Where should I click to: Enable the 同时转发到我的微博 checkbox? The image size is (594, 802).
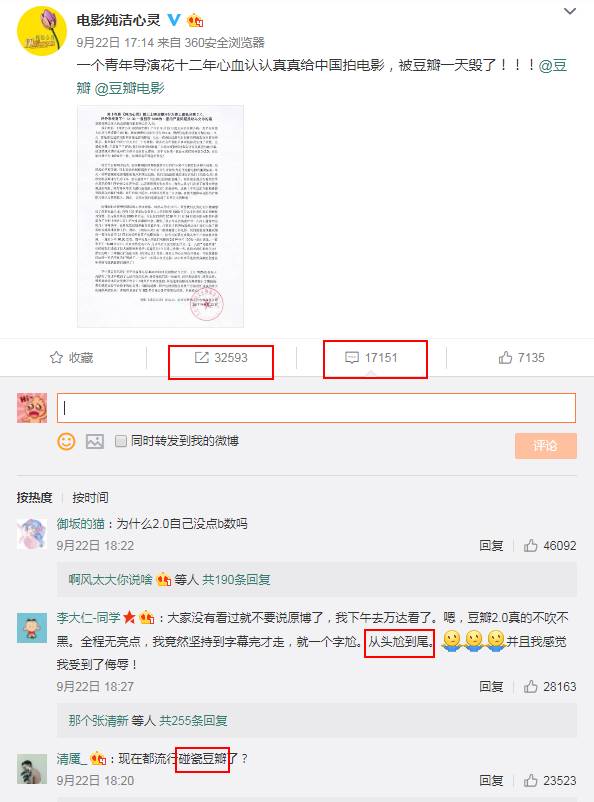(x=121, y=441)
